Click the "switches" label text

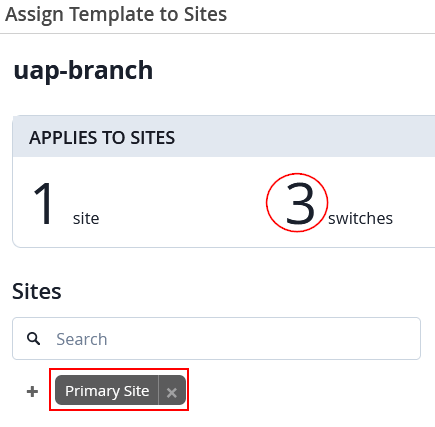(x=360, y=218)
